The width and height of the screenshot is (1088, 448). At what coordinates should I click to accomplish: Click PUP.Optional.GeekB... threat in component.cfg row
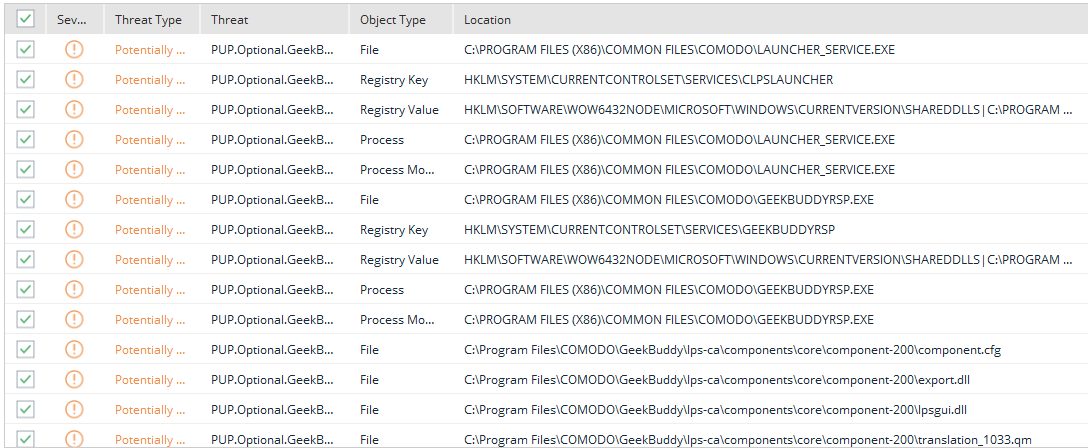[272, 350]
